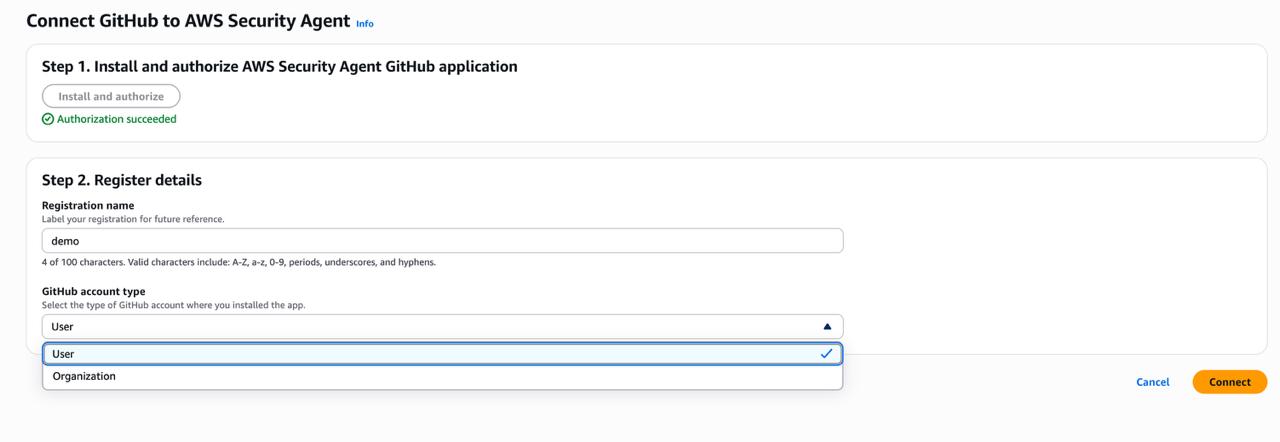The width and height of the screenshot is (1280, 442).
Task: Click the valid characters hint text
Action: [238, 263]
